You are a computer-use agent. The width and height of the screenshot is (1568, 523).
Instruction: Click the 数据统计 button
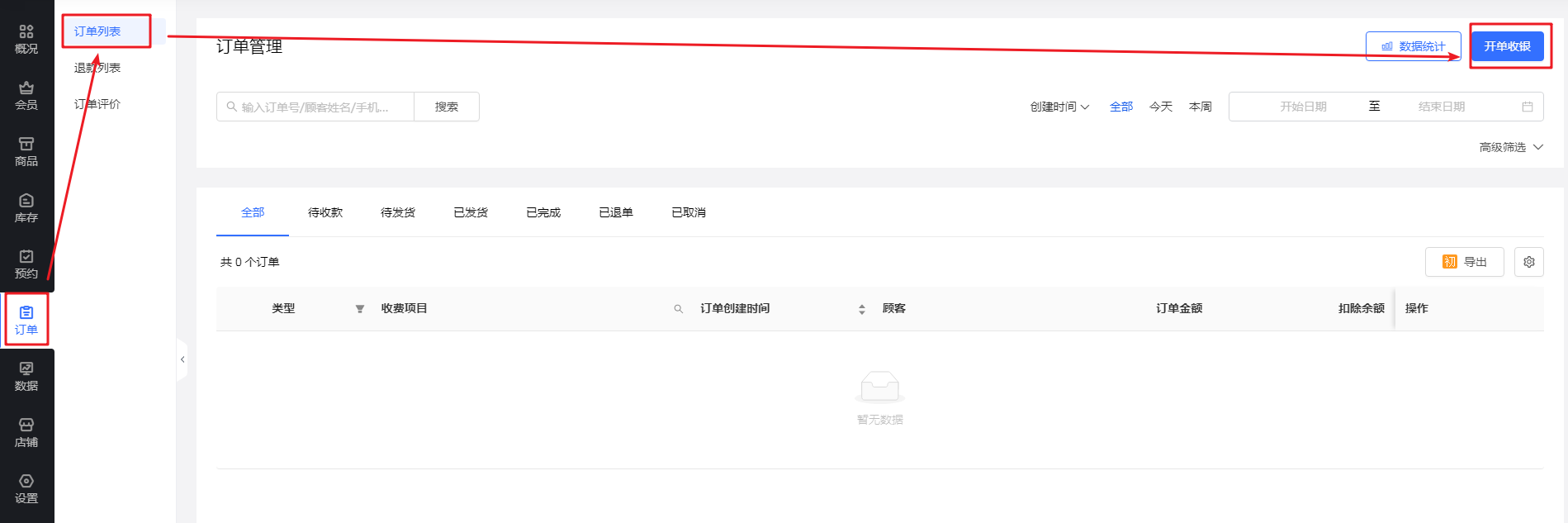click(1413, 46)
